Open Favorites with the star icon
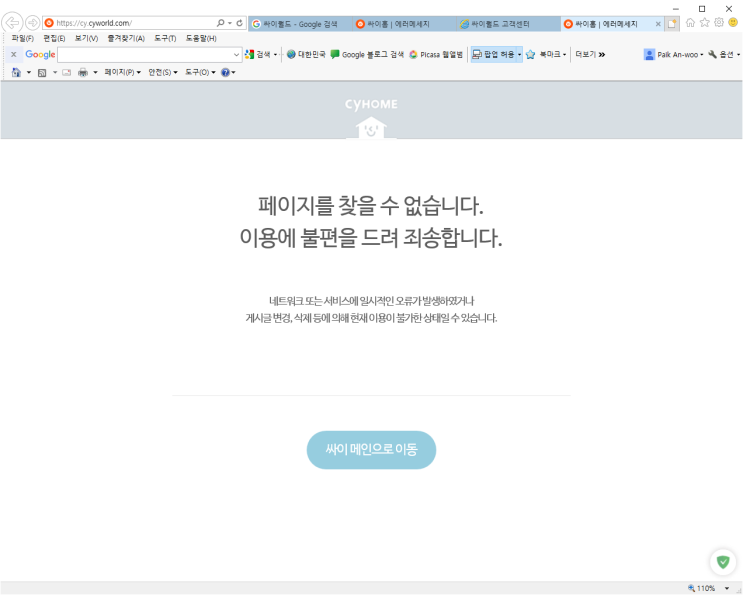 tap(705, 23)
